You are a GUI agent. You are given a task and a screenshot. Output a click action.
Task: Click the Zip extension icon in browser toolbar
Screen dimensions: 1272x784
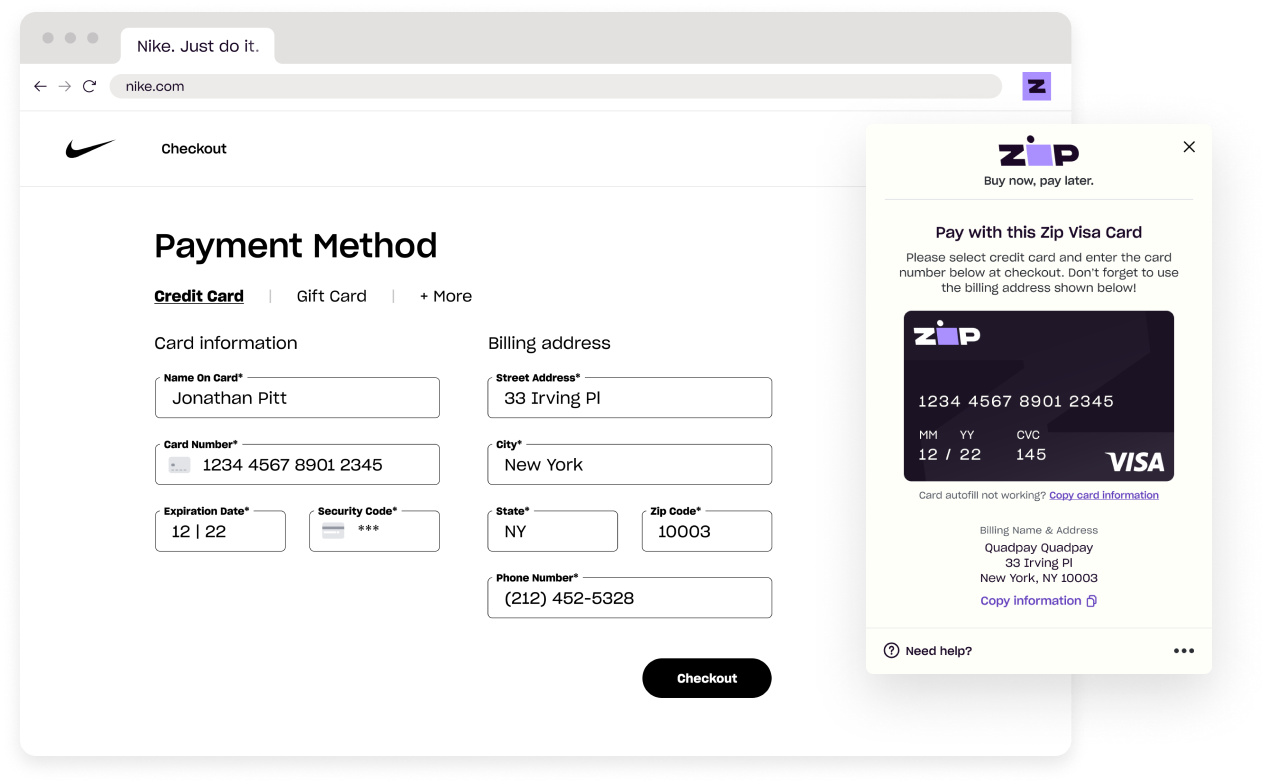pos(1037,86)
